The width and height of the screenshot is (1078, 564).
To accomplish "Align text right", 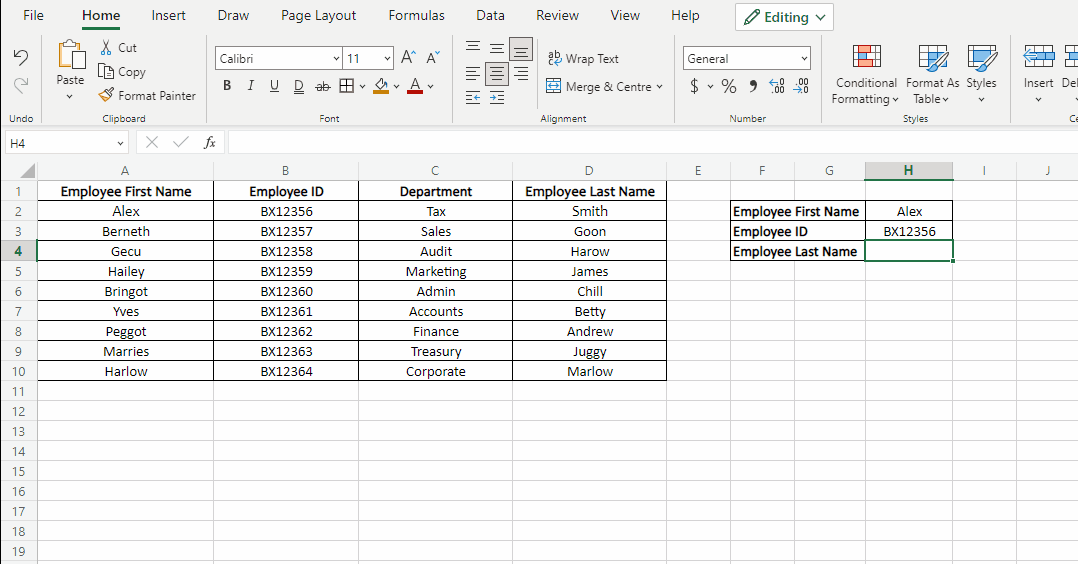I will click(x=521, y=73).
